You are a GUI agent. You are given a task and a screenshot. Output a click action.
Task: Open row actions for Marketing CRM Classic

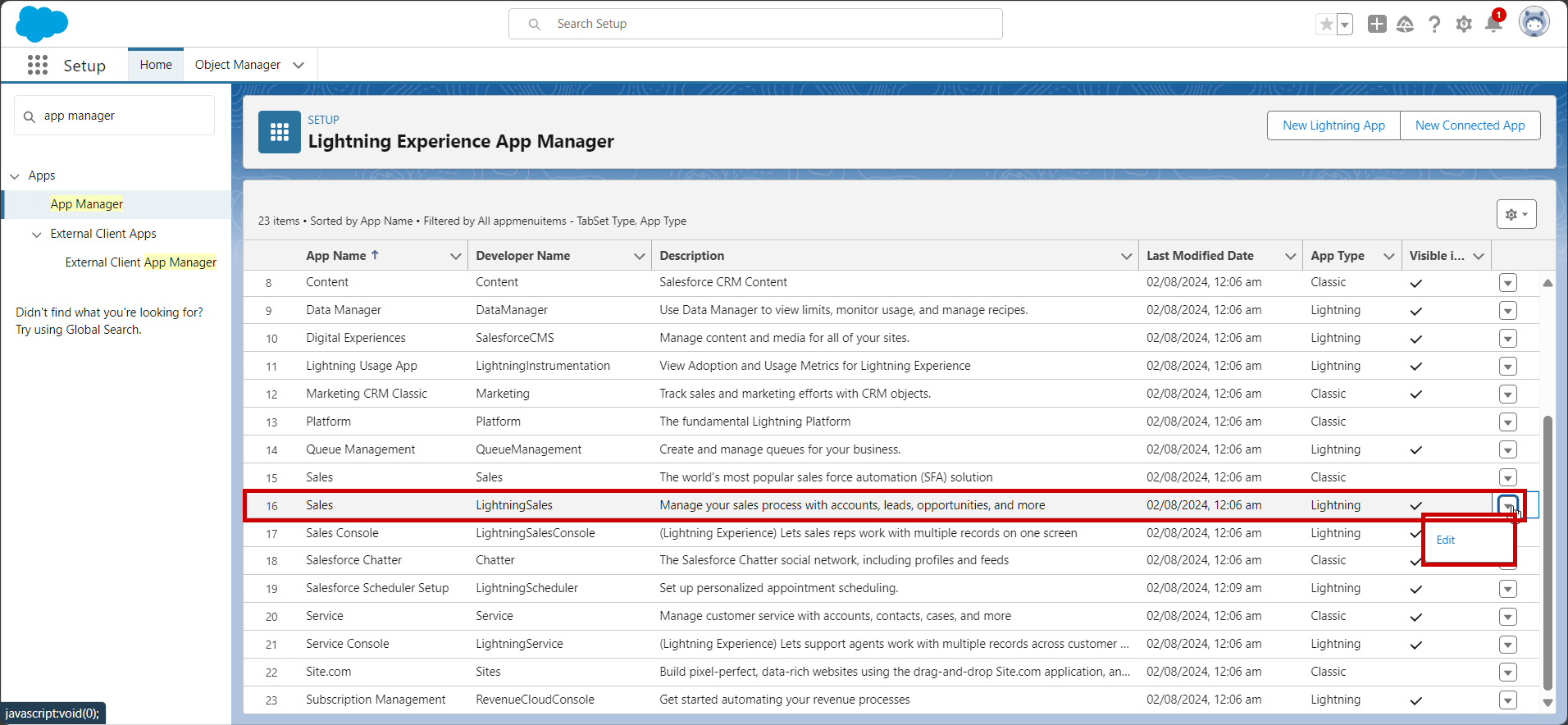(1507, 394)
